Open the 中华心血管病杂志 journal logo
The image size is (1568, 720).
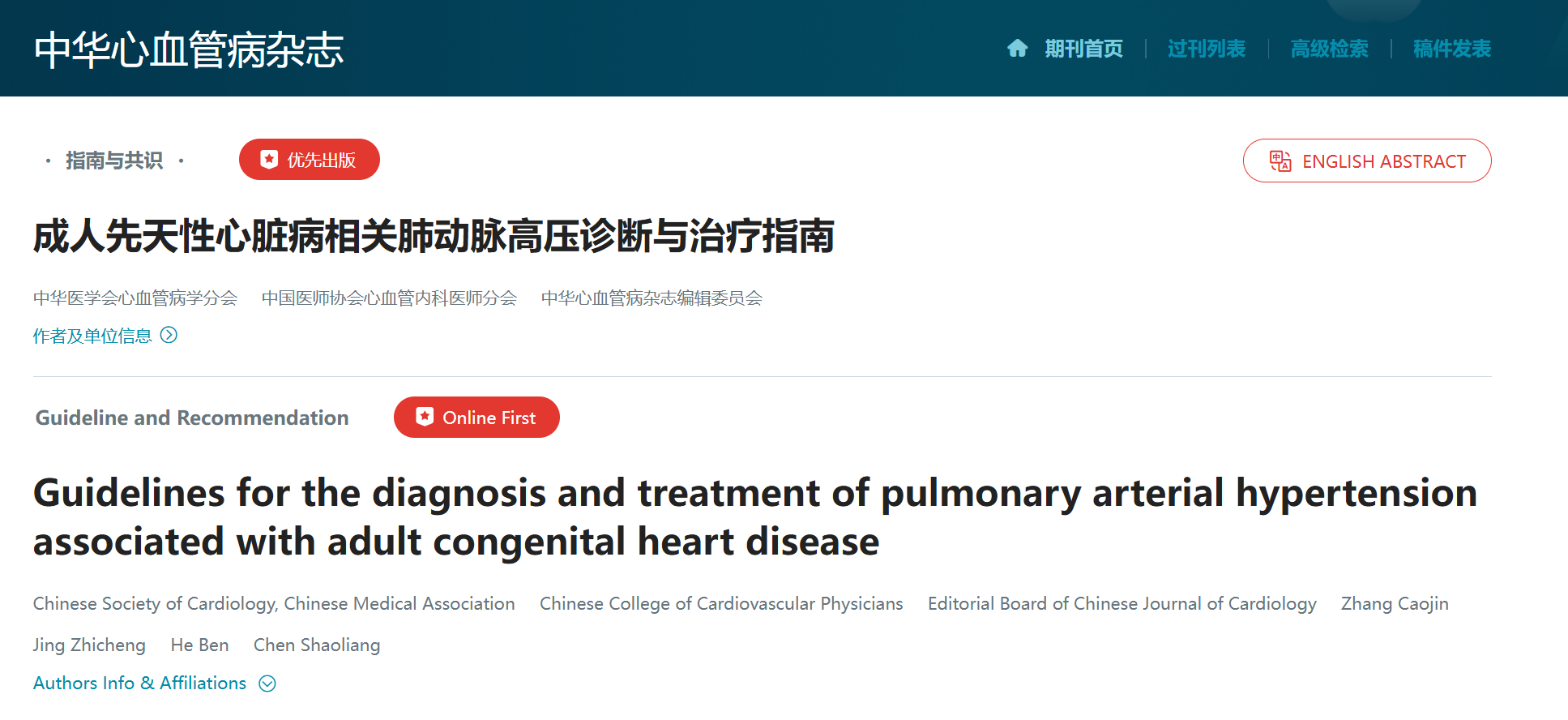tap(189, 49)
